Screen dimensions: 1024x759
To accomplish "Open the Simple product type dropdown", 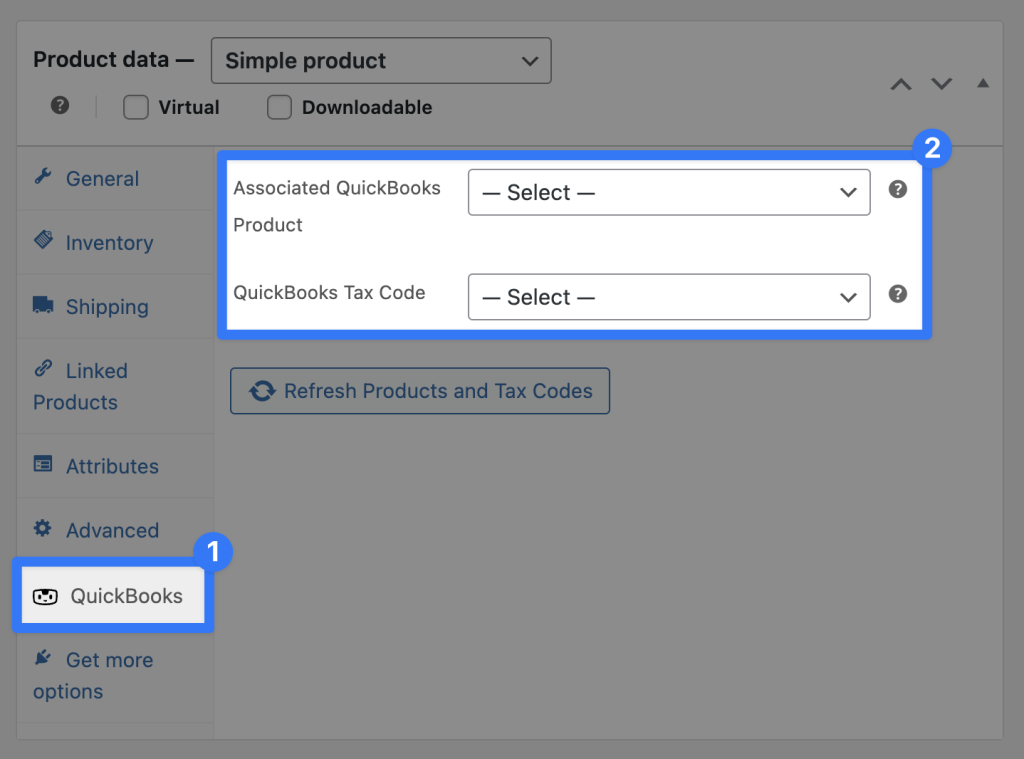I will (381, 60).
